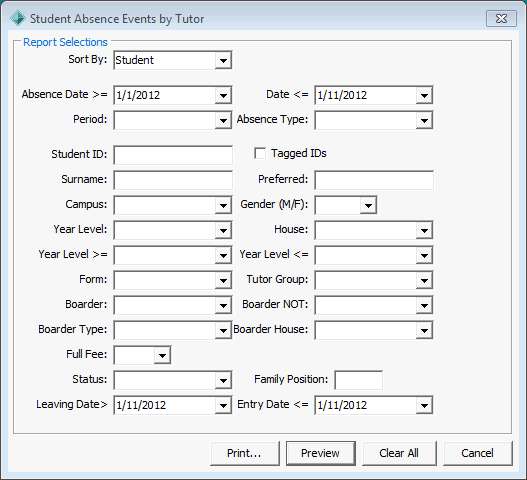This screenshot has height=480, width=527.
Task: Enable the Tagged IDs checkbox
Action: tap(260, 153)
